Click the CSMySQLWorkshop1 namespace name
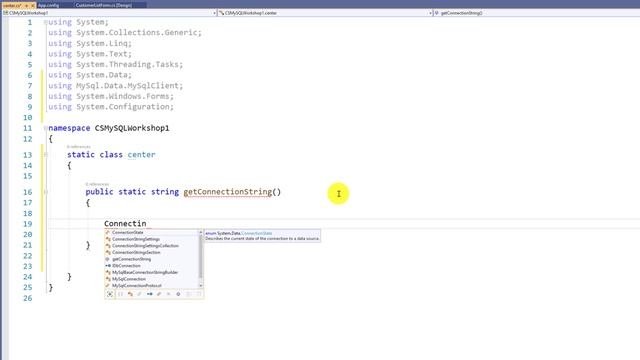This screenshot has width=640, height=360. [132, 128]
